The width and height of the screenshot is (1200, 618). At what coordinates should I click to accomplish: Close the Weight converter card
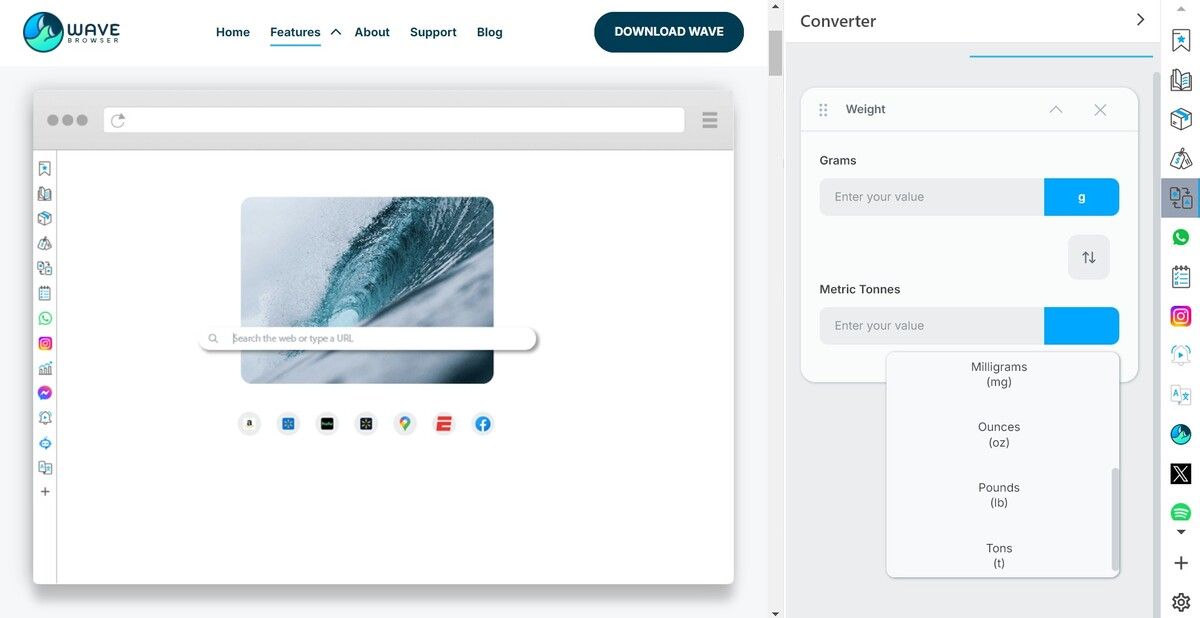[x=1100, y=110]
